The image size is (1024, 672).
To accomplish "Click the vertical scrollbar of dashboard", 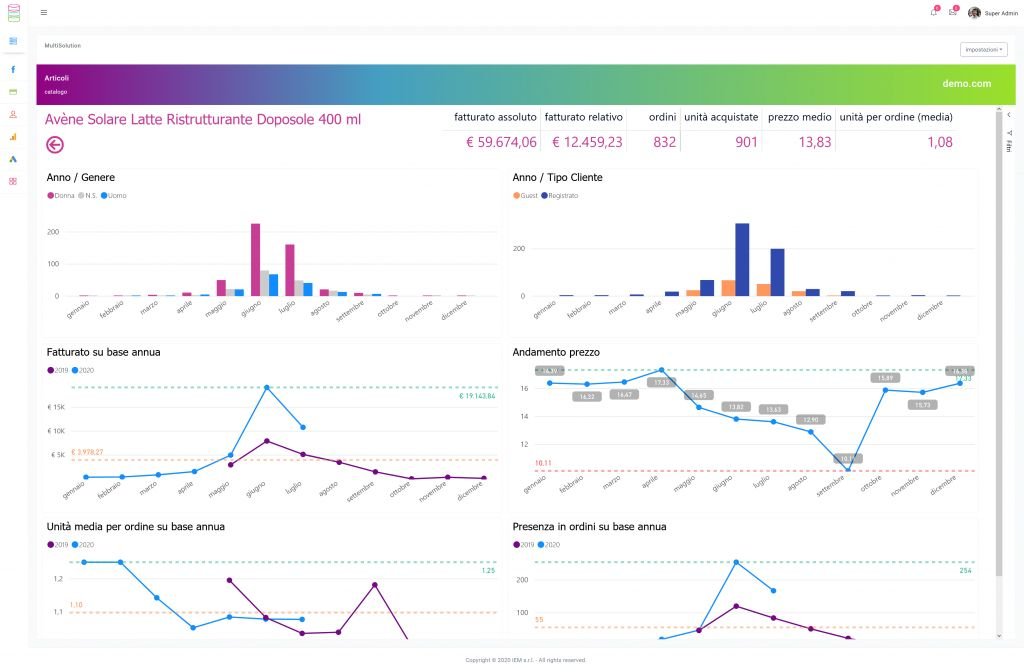I will pos(998,350).
